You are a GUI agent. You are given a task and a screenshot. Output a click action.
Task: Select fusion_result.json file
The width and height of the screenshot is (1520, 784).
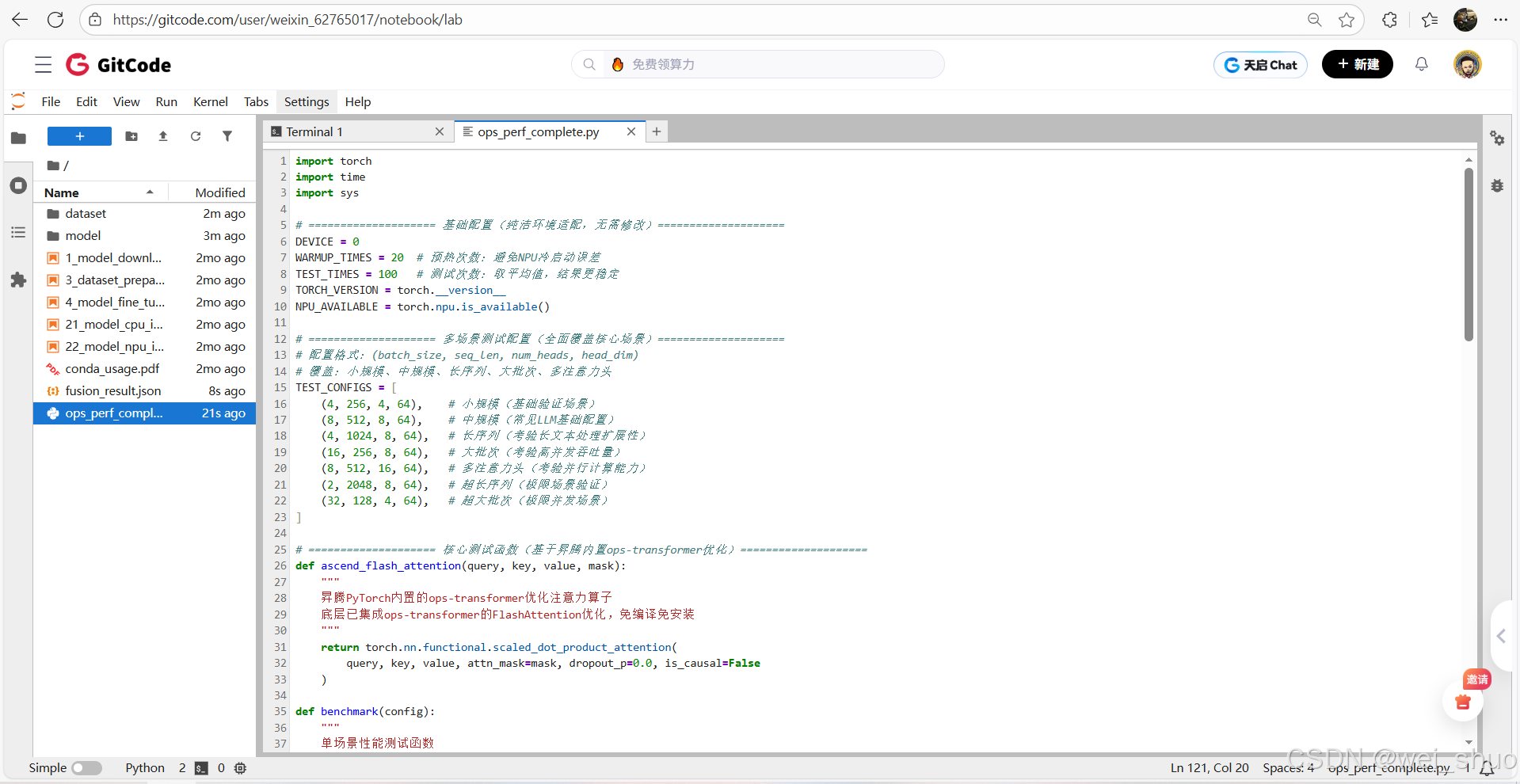coord(145,391)
